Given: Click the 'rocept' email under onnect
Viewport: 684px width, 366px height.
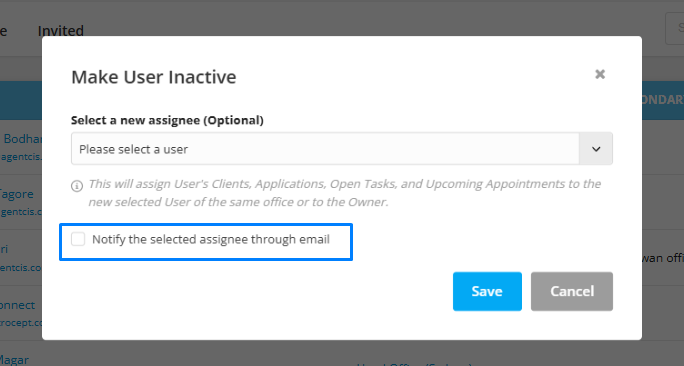Looking at the screenshot, I should 21,323.
